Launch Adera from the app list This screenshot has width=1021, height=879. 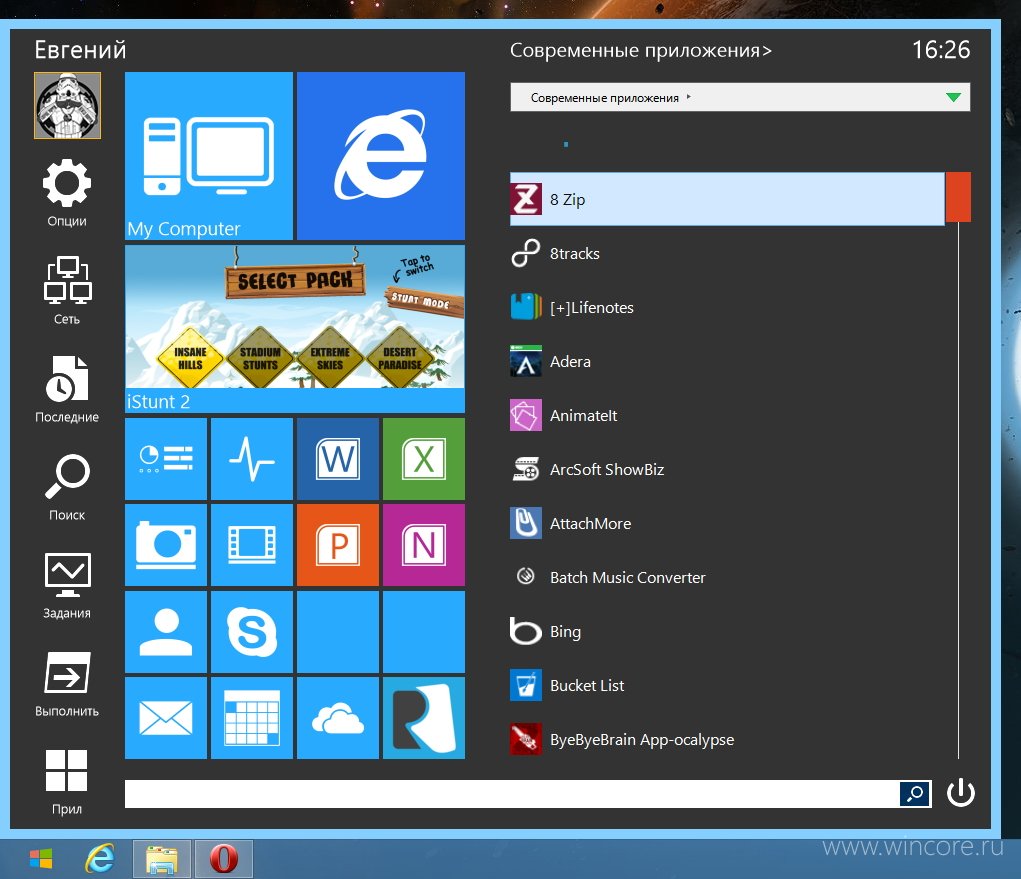(727, 361)
